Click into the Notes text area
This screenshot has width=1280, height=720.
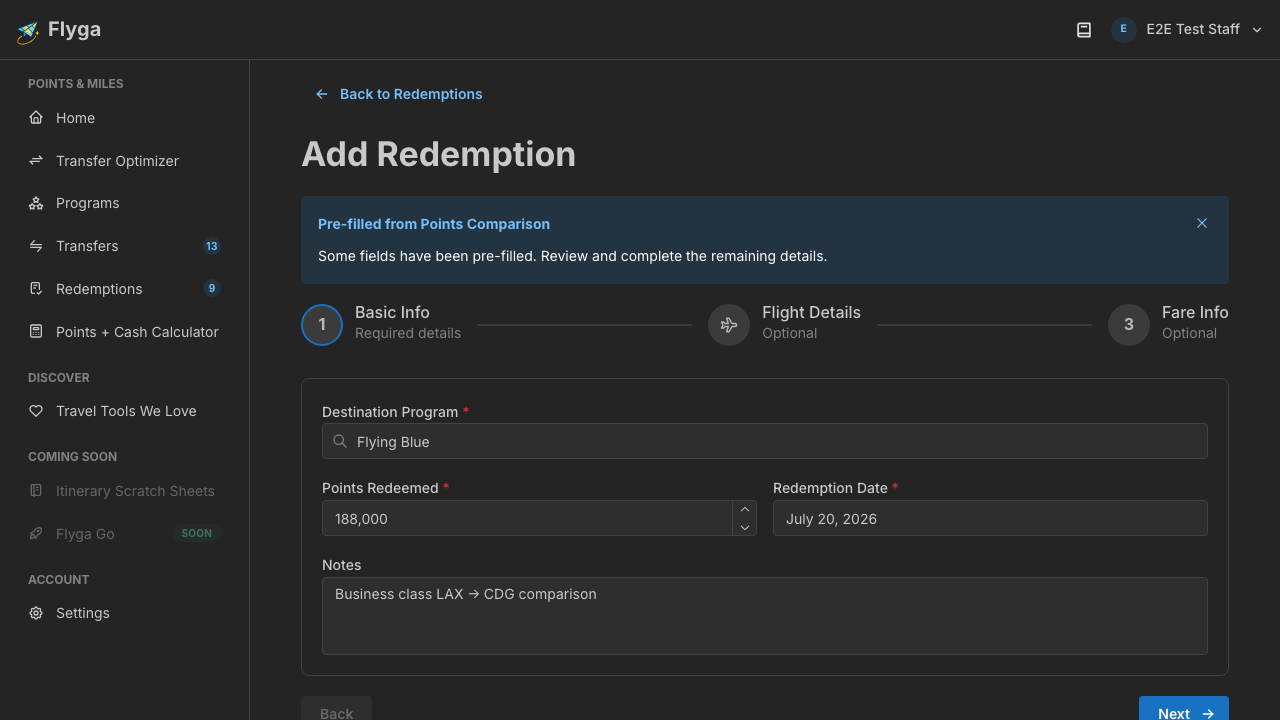[x=765, y=616]
